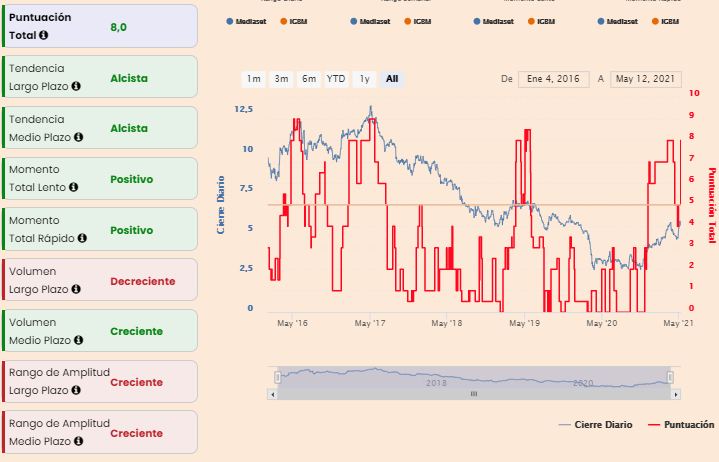Click navigator right scroll arrow

[x=676, y=394]
